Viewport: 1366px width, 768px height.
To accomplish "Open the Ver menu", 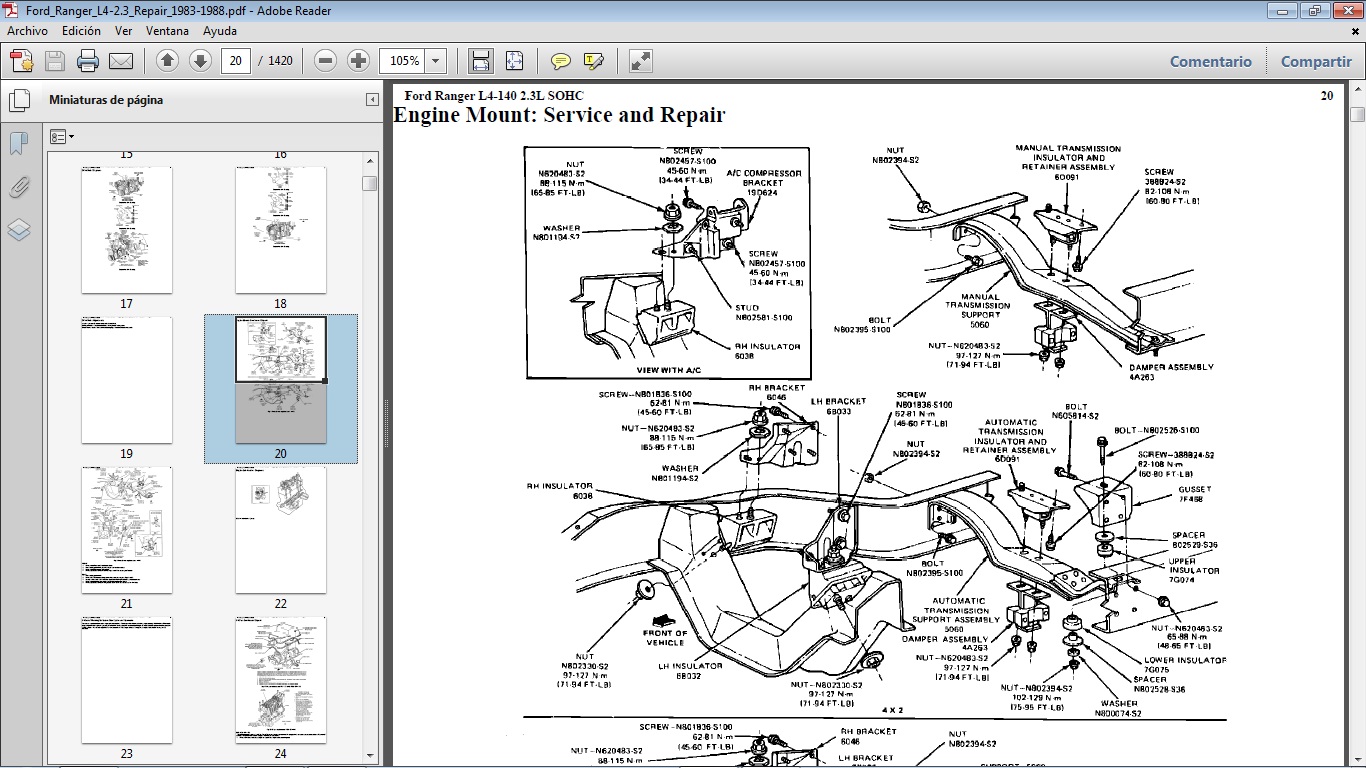I will [123, 31].
